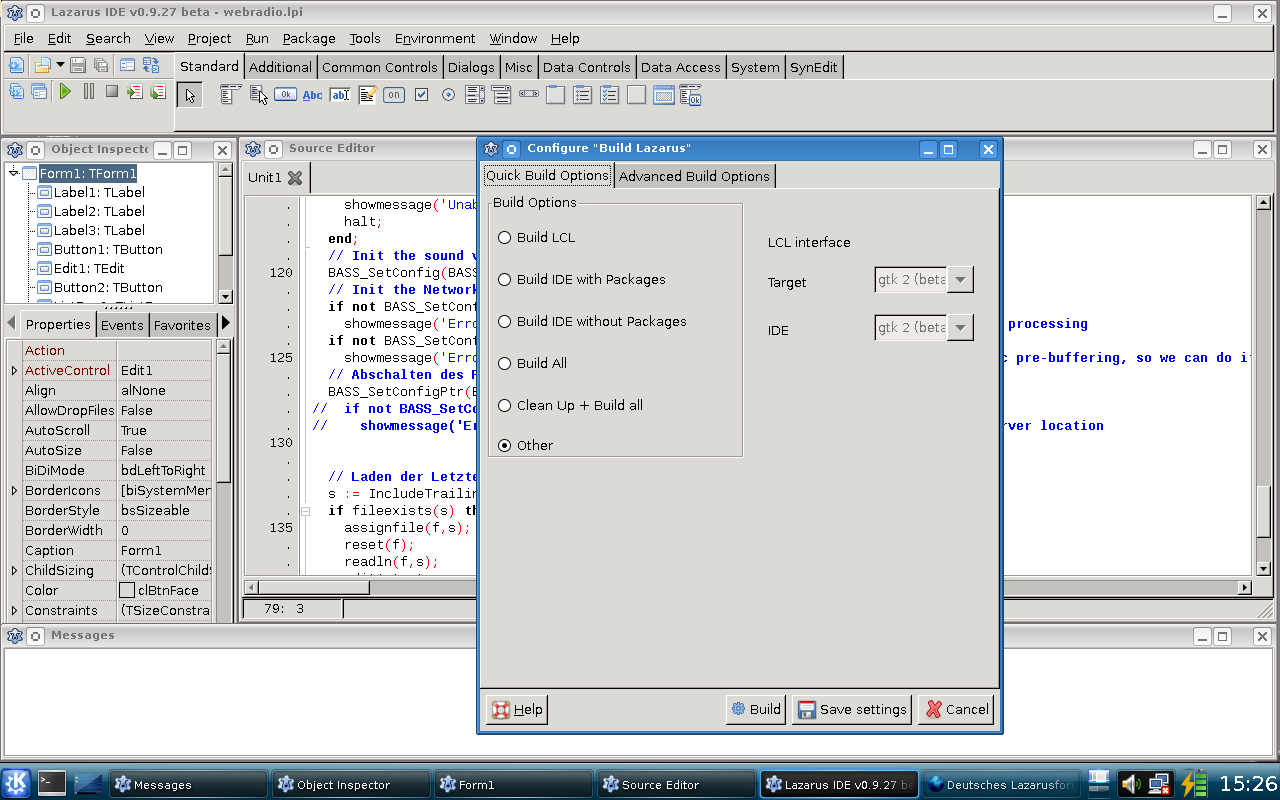Viewport: 1280px width, 800px height.
Task: Click the Save icon in main toolbar
Action: coord(78,66)
